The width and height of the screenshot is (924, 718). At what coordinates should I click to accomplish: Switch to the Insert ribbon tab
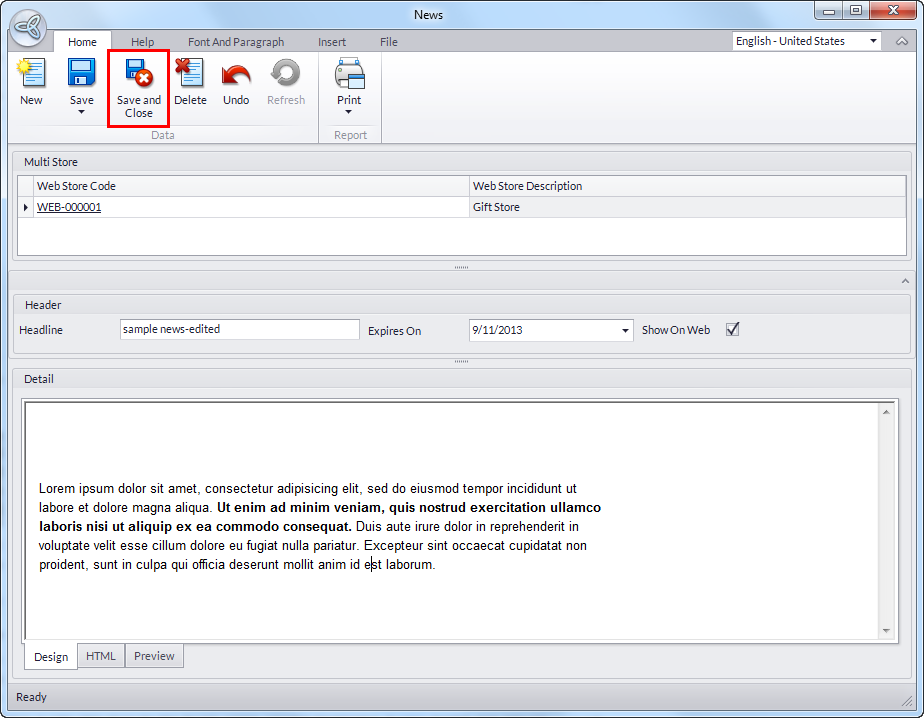coord(332,42)
